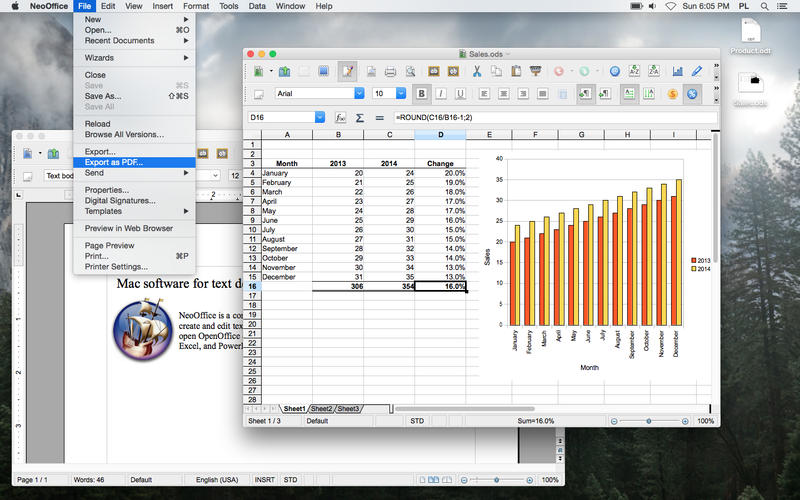The width and height of the screenshot is (800, 500).
Task: Expand the Name Box D16 dropdown
Action: pos(320,118)
